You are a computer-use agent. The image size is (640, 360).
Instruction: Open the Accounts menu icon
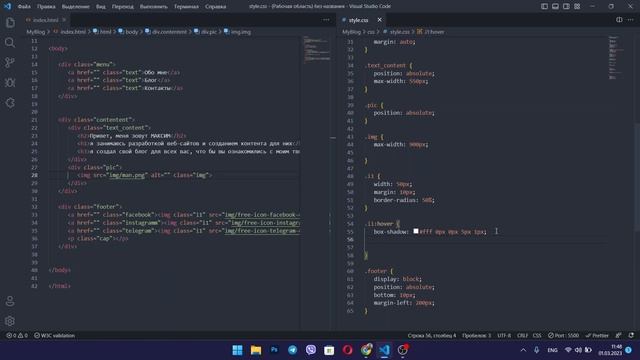[x=10, y=301]
